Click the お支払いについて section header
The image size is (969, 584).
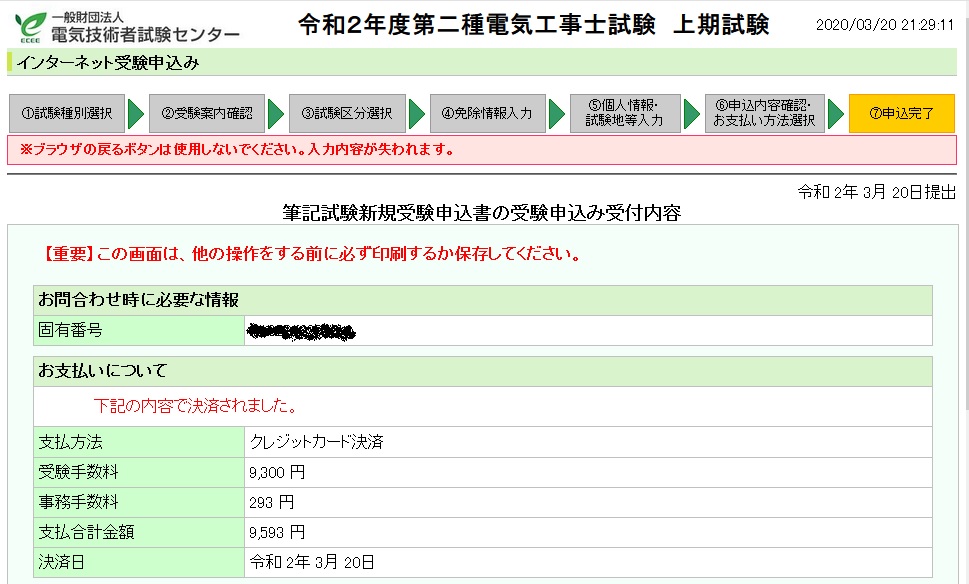coord(483,371)
